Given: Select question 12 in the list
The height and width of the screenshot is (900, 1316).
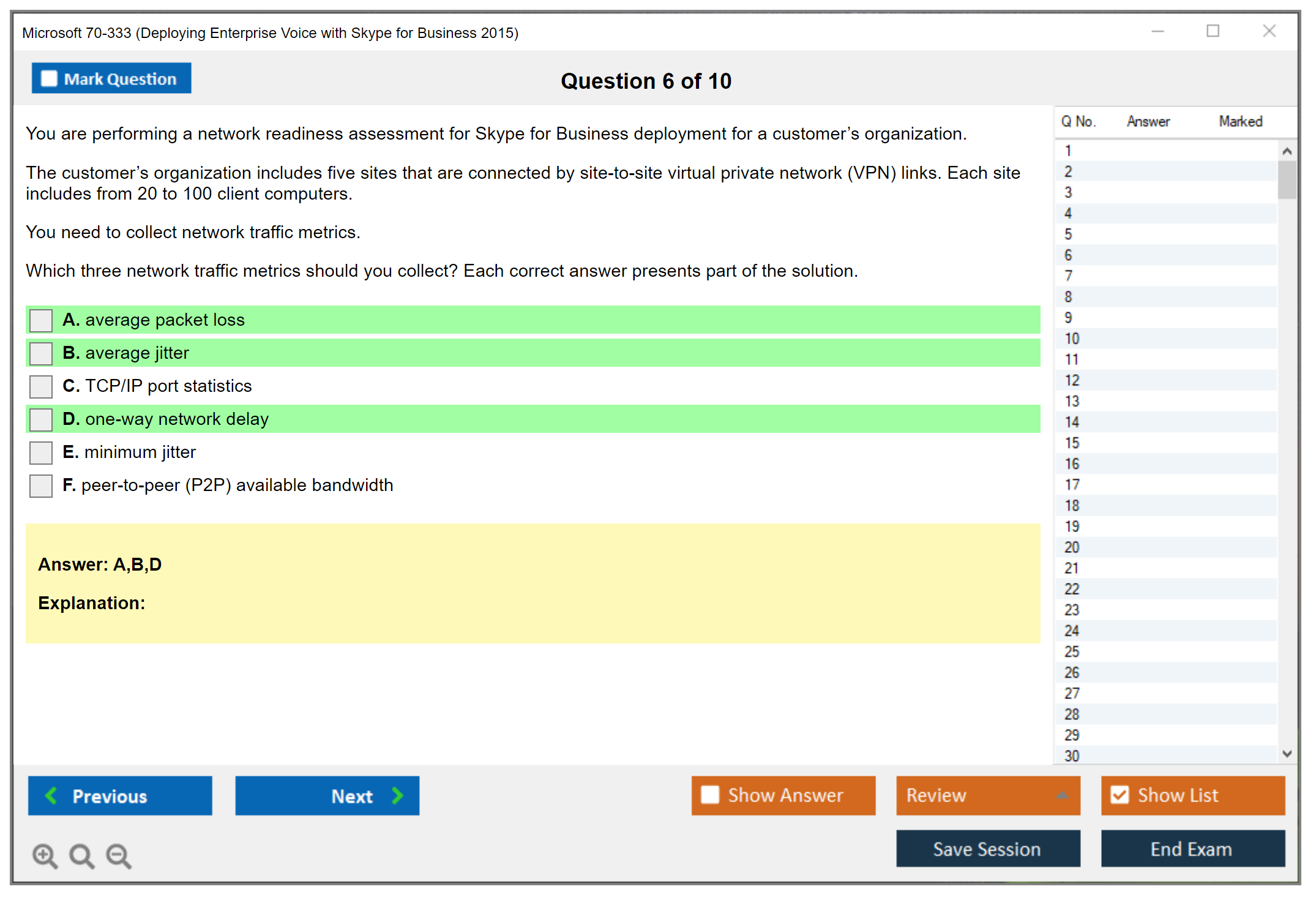Looking at the screenshot, I should pos(1072,380).
